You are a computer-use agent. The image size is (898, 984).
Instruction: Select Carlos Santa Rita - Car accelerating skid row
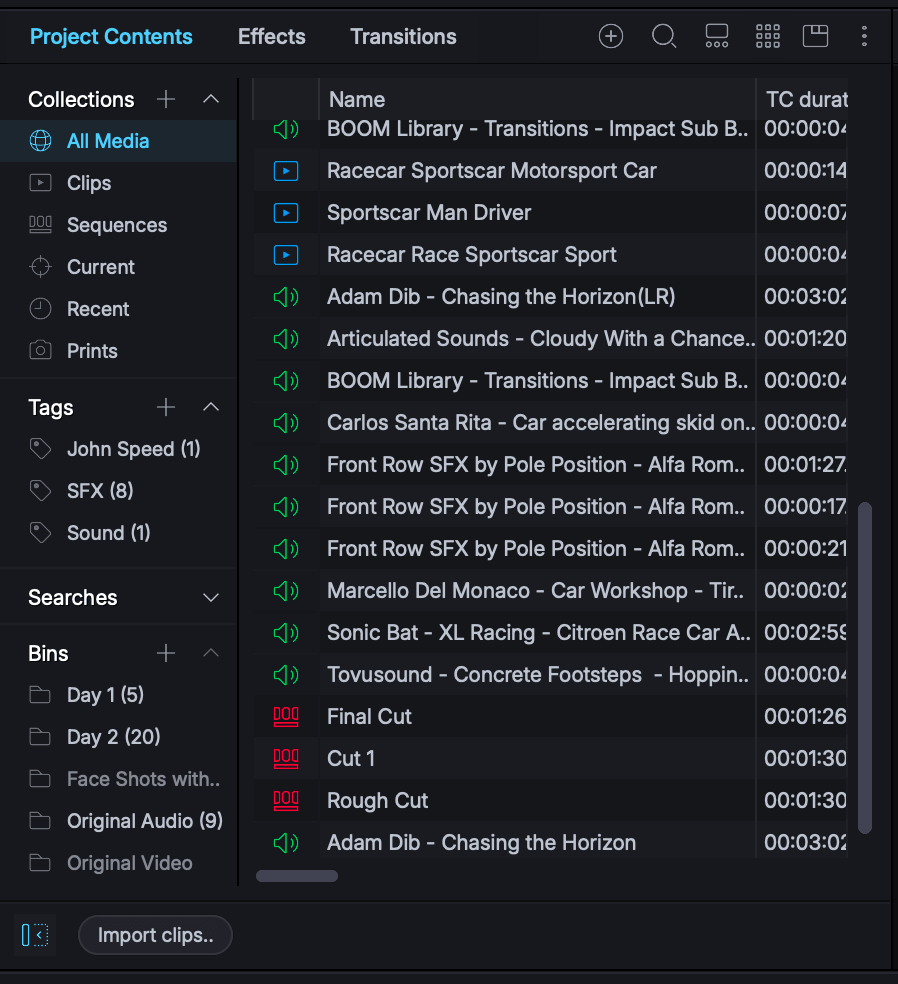tap(550, 423)
